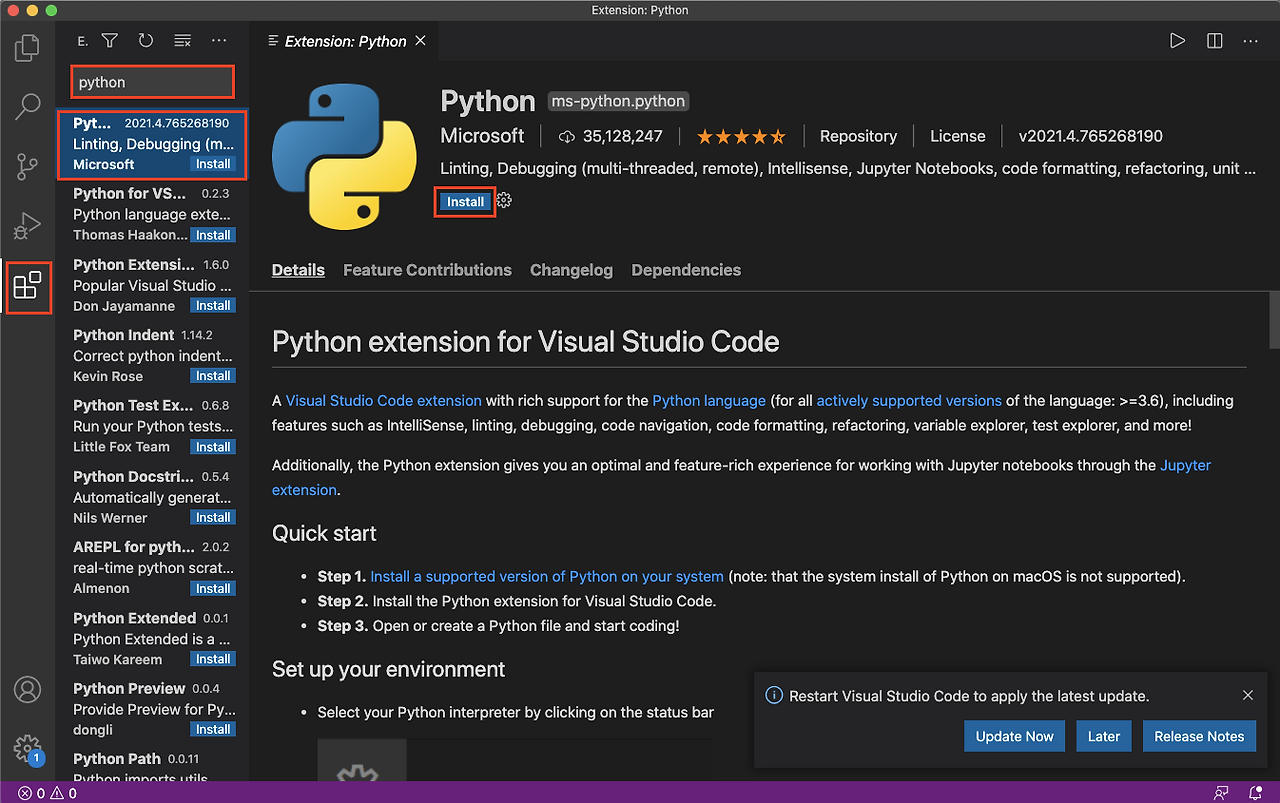Install Python for VSCode by Thomas Haakon
The width and height of the screenshot is (1280, 803).
pos(213,235)
